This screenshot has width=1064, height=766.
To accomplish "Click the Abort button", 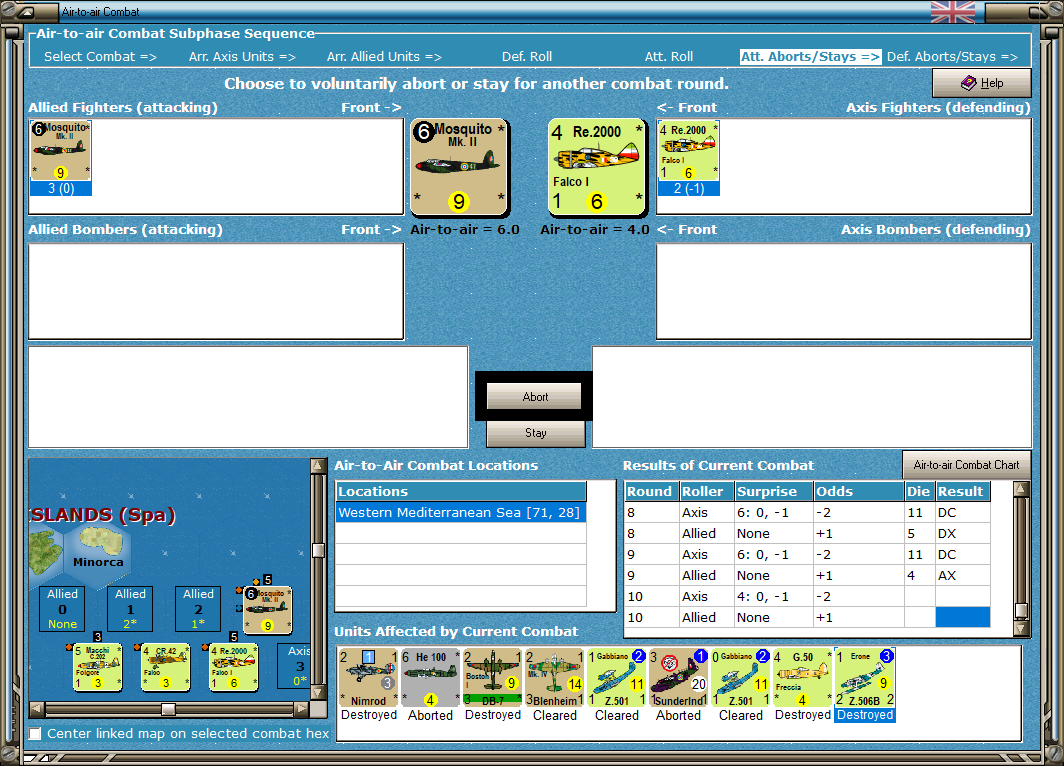I will click(534, 396).
